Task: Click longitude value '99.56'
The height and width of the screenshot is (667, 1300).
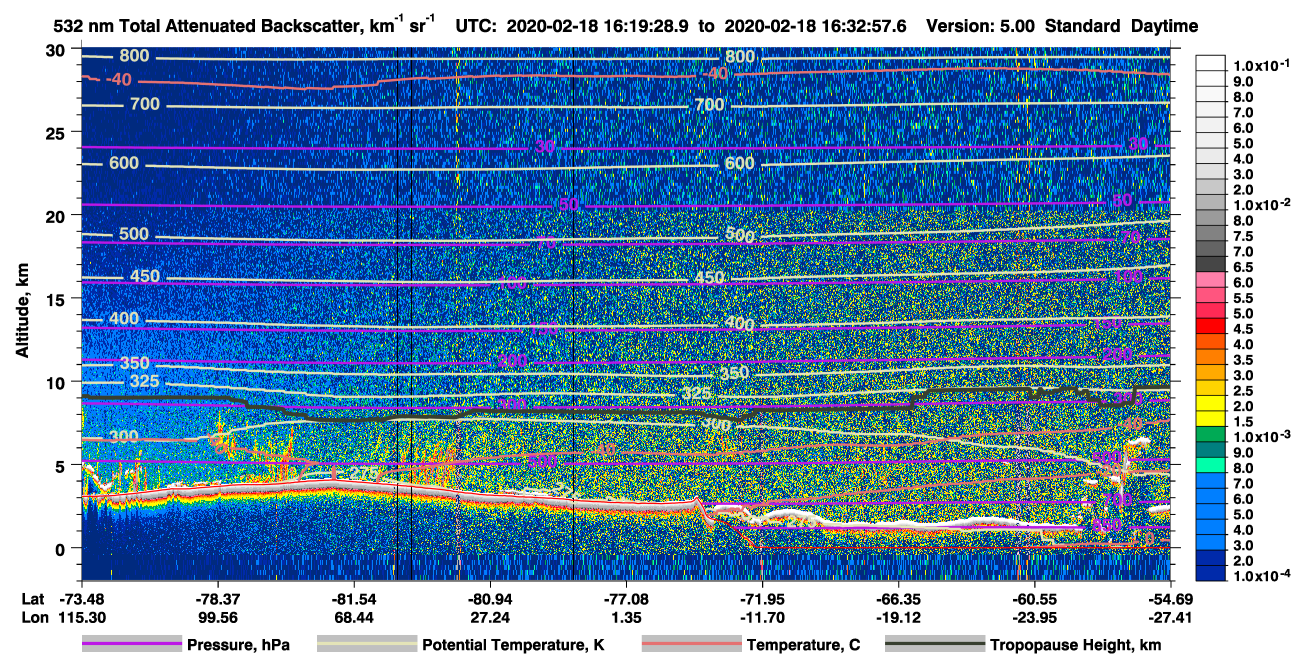Action: 217,617
